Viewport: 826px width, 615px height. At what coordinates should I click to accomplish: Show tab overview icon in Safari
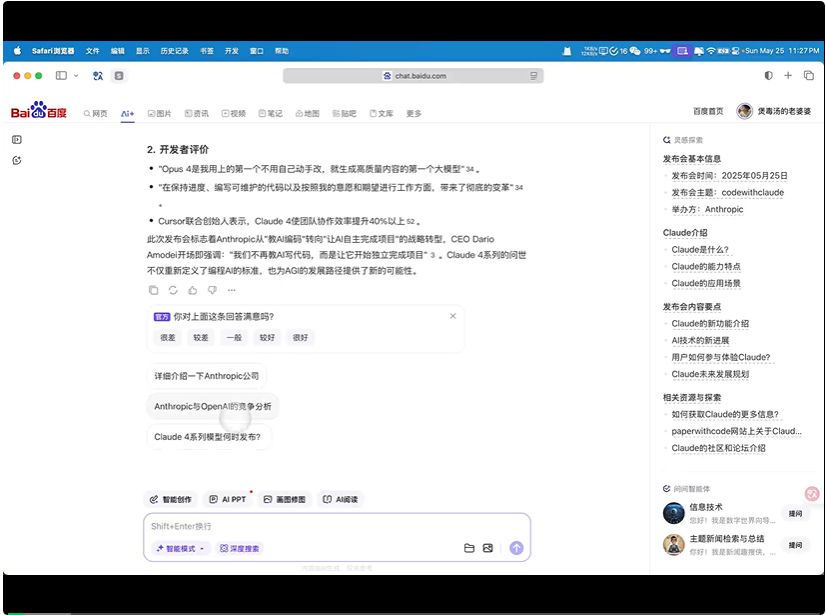[x=809, y=75]
